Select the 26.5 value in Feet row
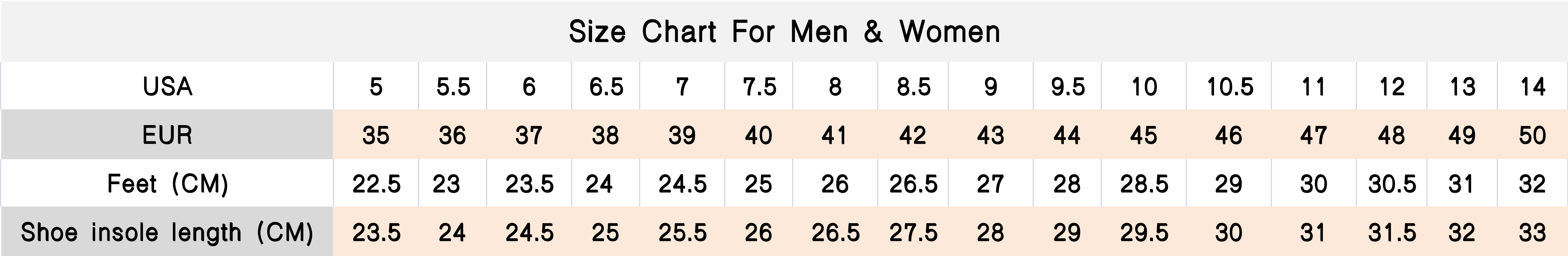 [x=913, y=183]
